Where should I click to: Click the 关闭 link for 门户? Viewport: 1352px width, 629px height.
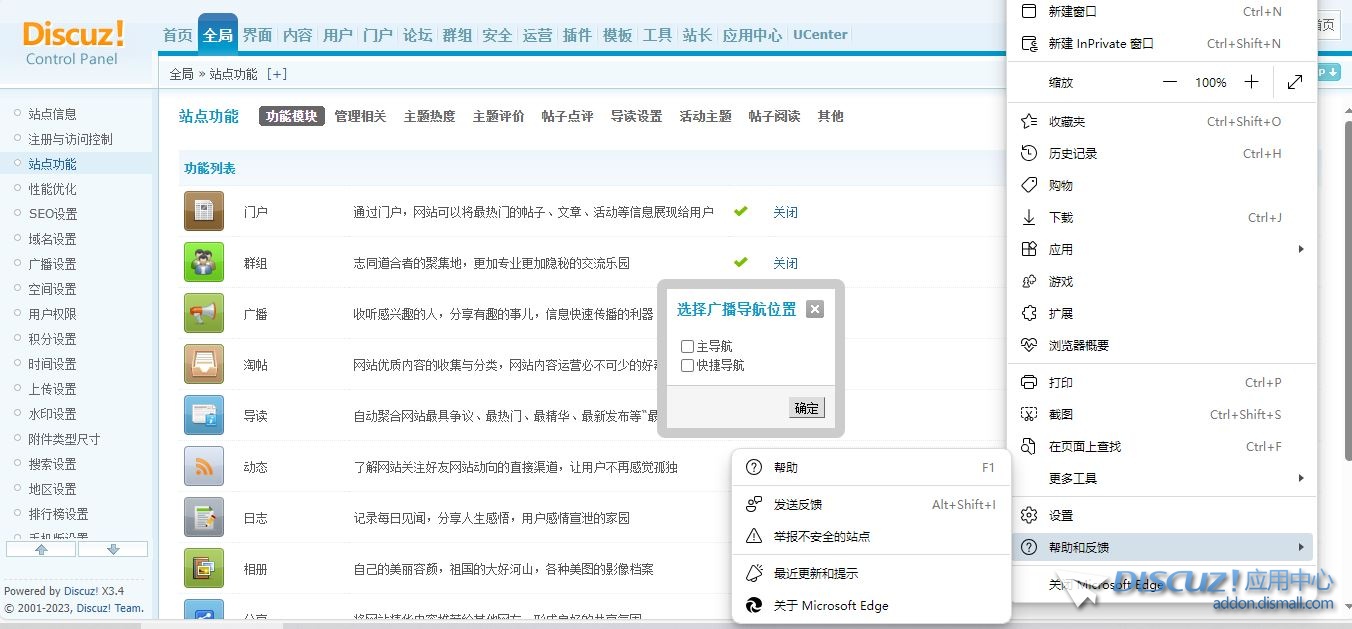[x=785, y=212]
